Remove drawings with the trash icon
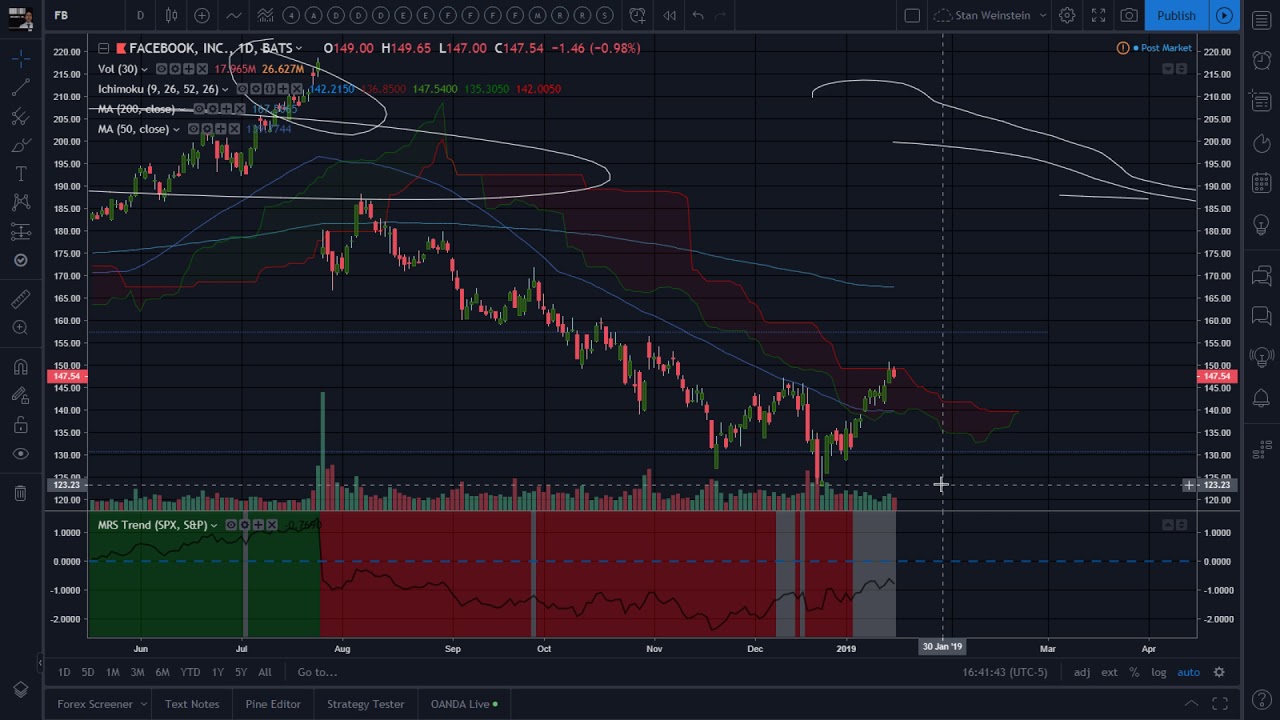The width and height of the screenshot is (1280, 720). point(20,492)
